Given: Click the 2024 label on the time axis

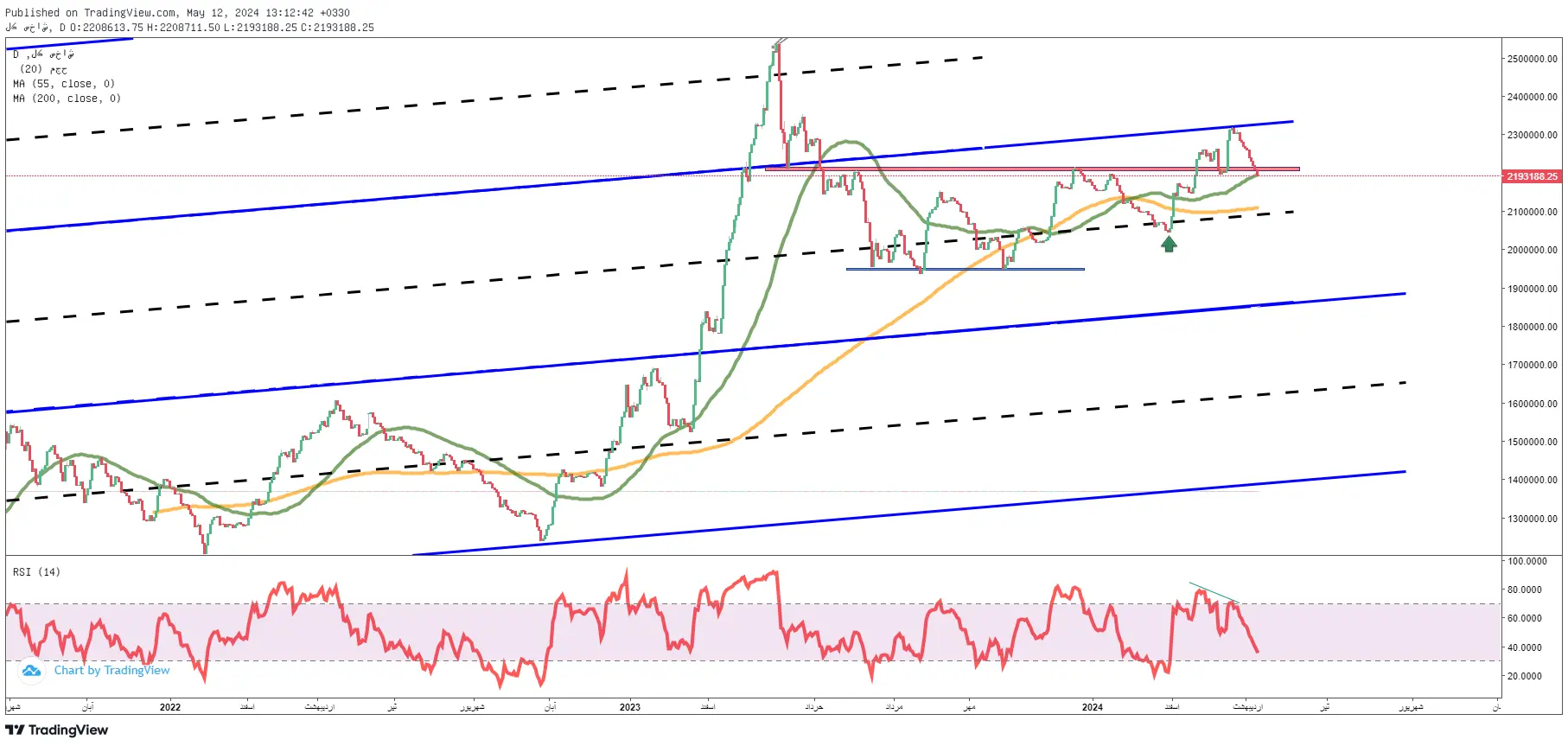Looking at the screenshot, I should tap(1093, 707).
